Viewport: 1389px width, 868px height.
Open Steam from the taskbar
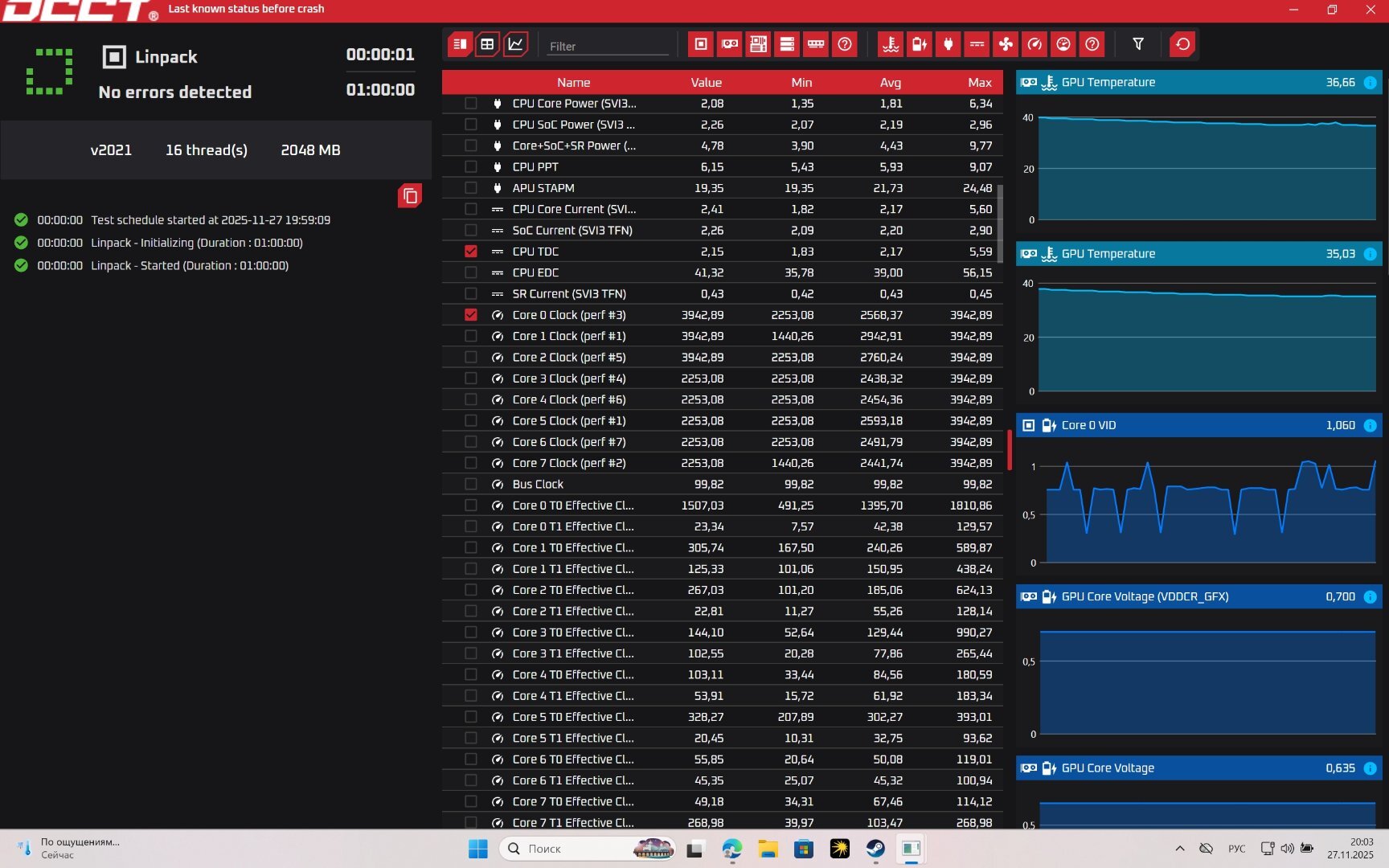(x=875, y=849)
